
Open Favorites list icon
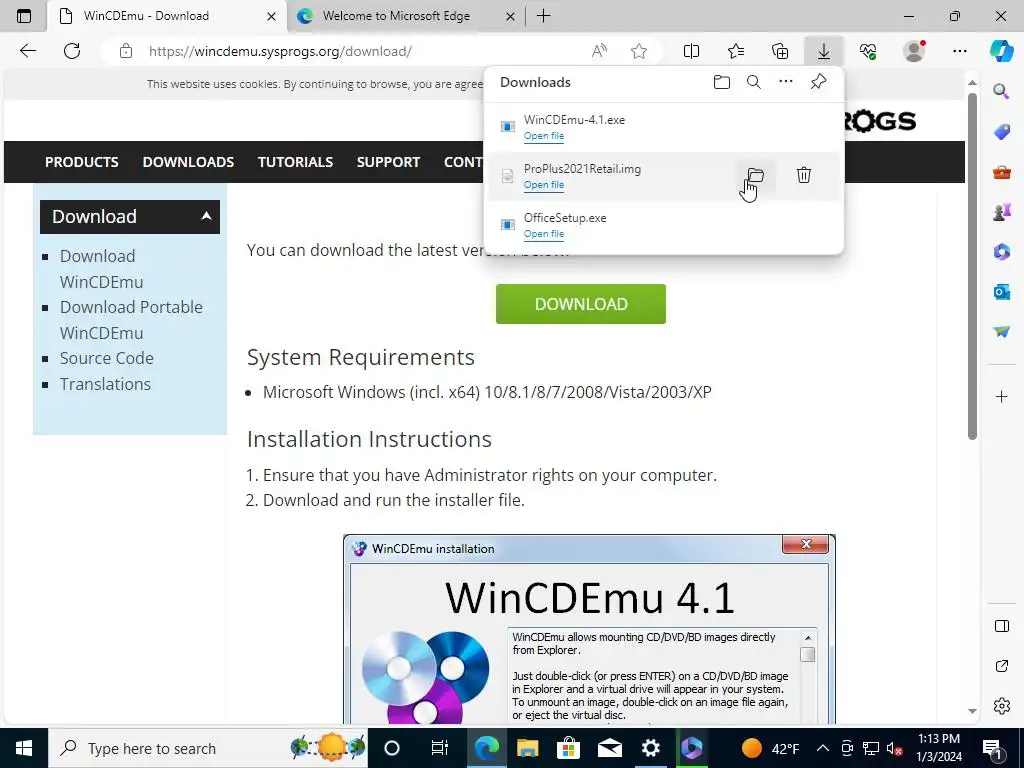click(x=736, y=51)
